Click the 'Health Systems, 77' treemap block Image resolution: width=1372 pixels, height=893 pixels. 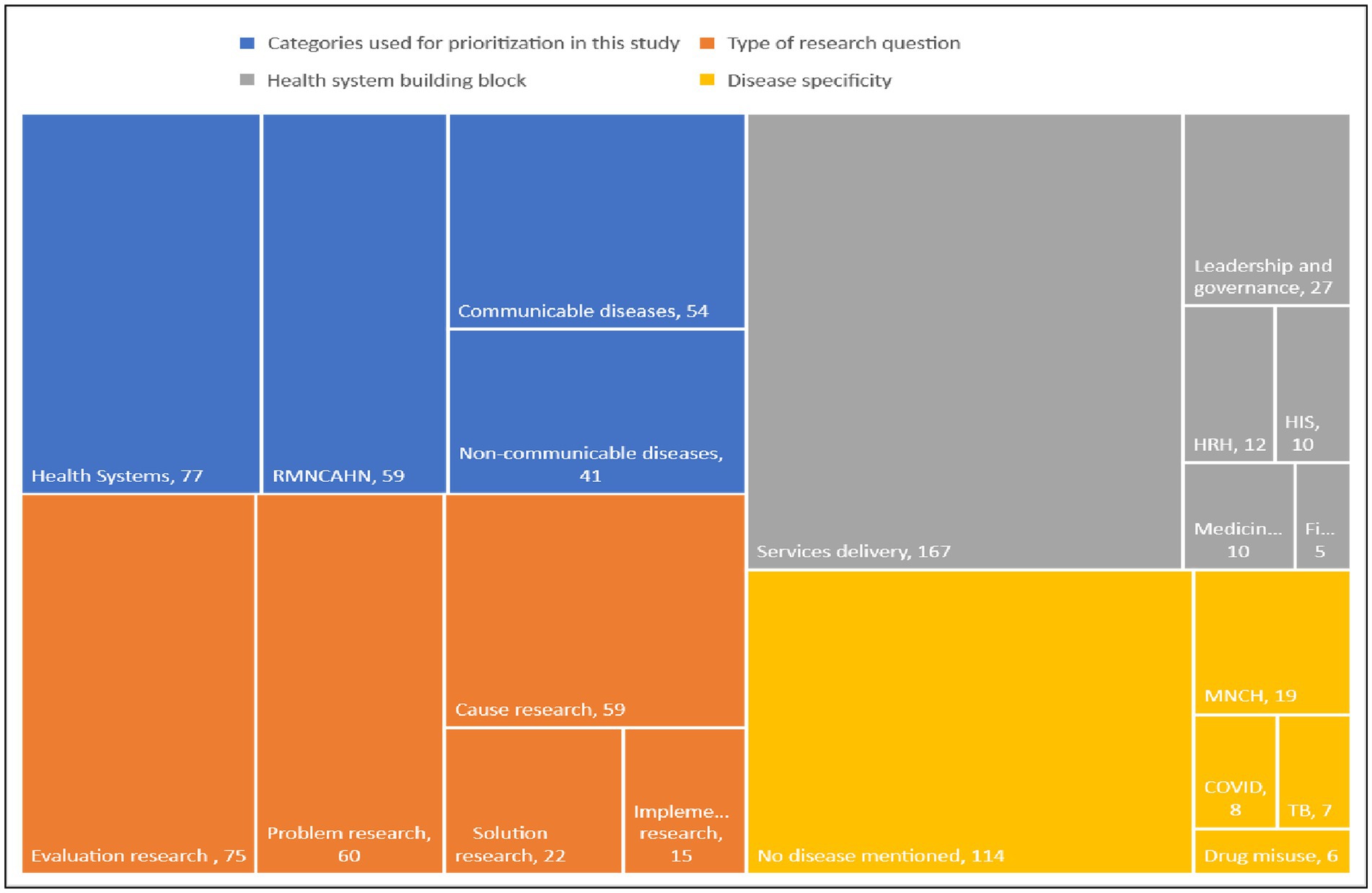pyautogui.click(x=141, y=304)
